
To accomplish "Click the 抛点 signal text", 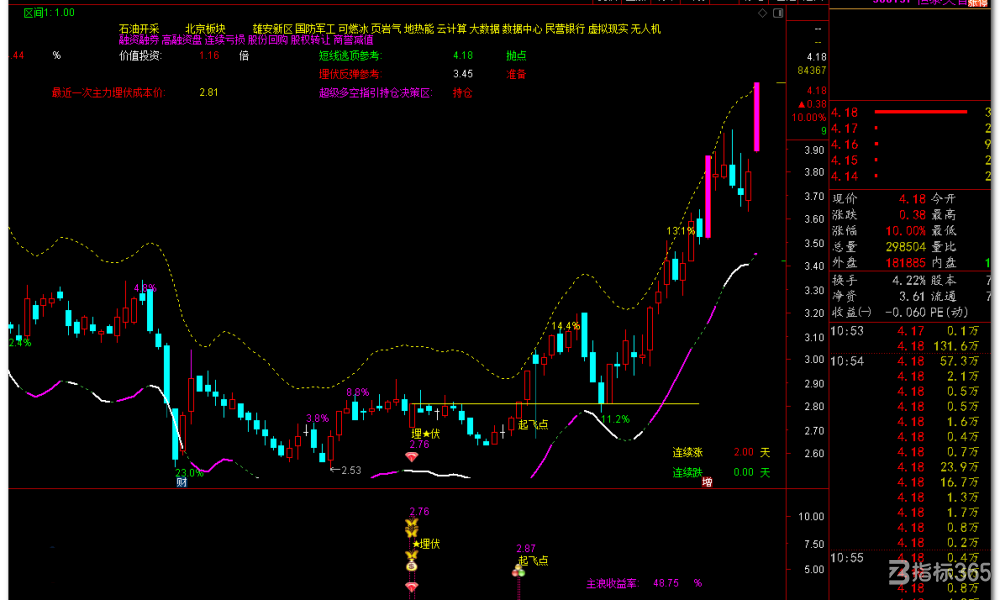I will (x=516, y=55).
